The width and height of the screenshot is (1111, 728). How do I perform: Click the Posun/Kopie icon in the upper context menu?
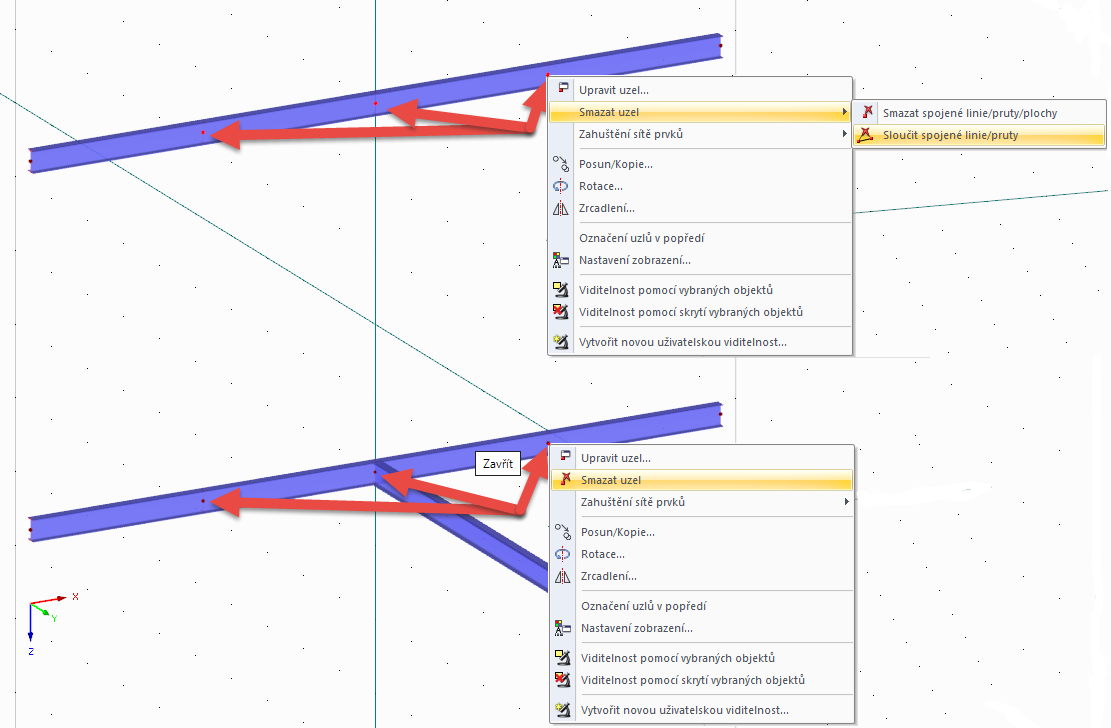click(560, 164)
